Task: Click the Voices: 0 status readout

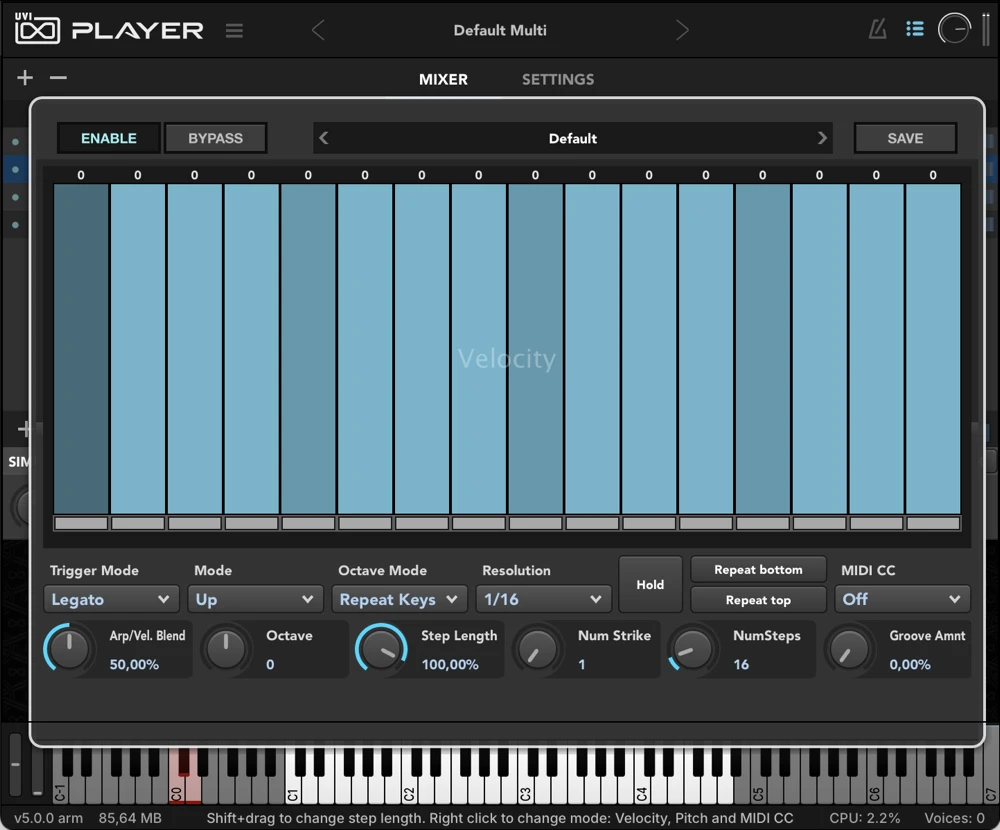Action: coord(955,818)
